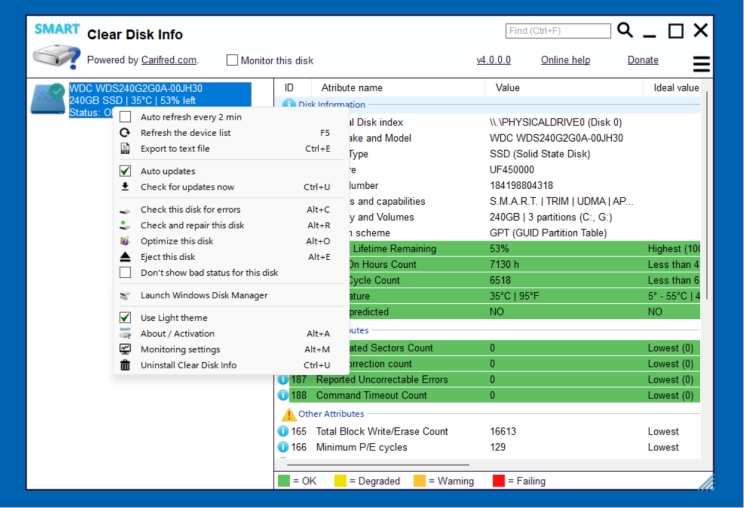Click the yellow Degraded legend swatch
This screenshot has height=508, width=744.
(340, 481)
